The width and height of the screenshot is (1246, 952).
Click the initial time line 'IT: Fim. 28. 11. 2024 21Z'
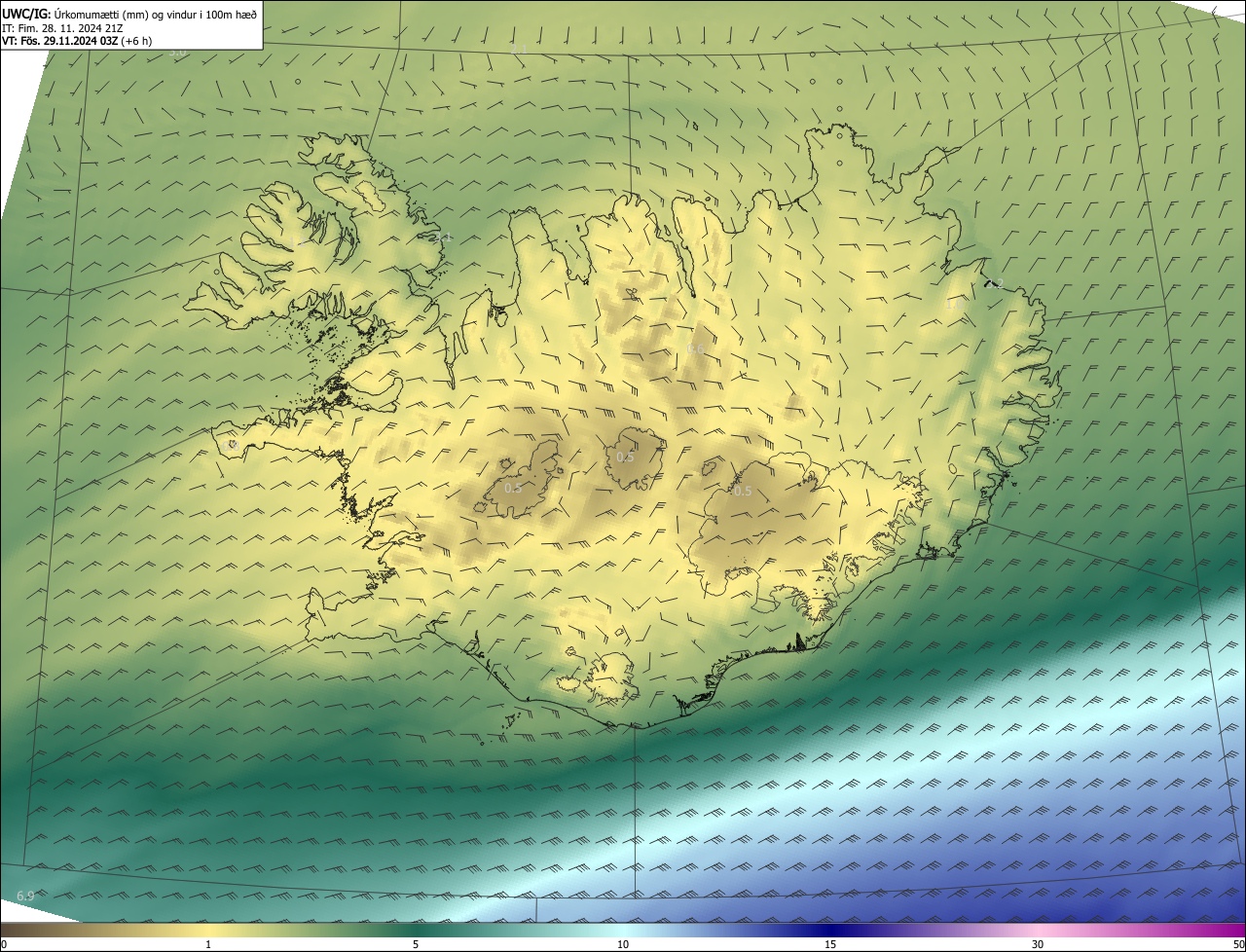(62, 28)
